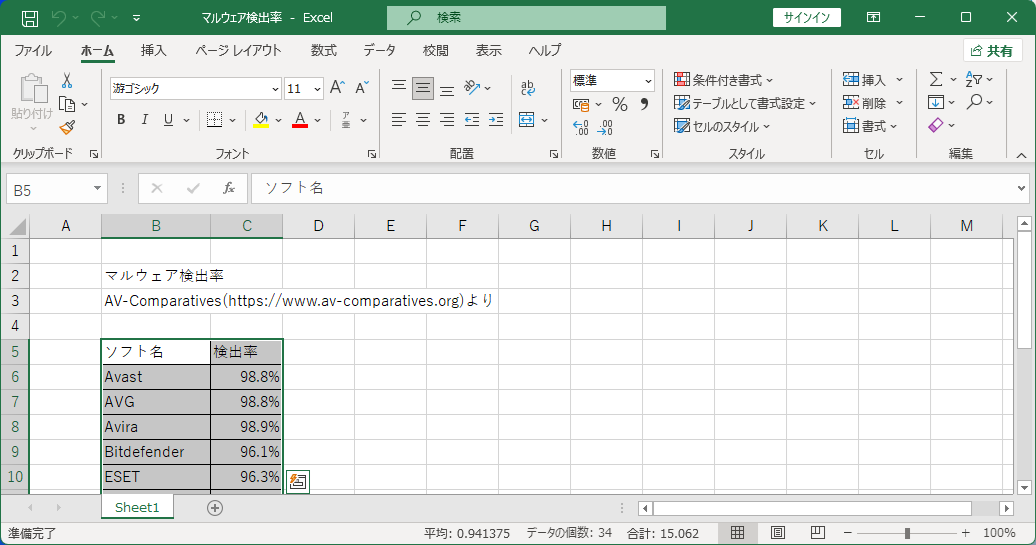1036x545 pixels.
Task: Adjust the zoom slider handle
Action: point(907,532)
